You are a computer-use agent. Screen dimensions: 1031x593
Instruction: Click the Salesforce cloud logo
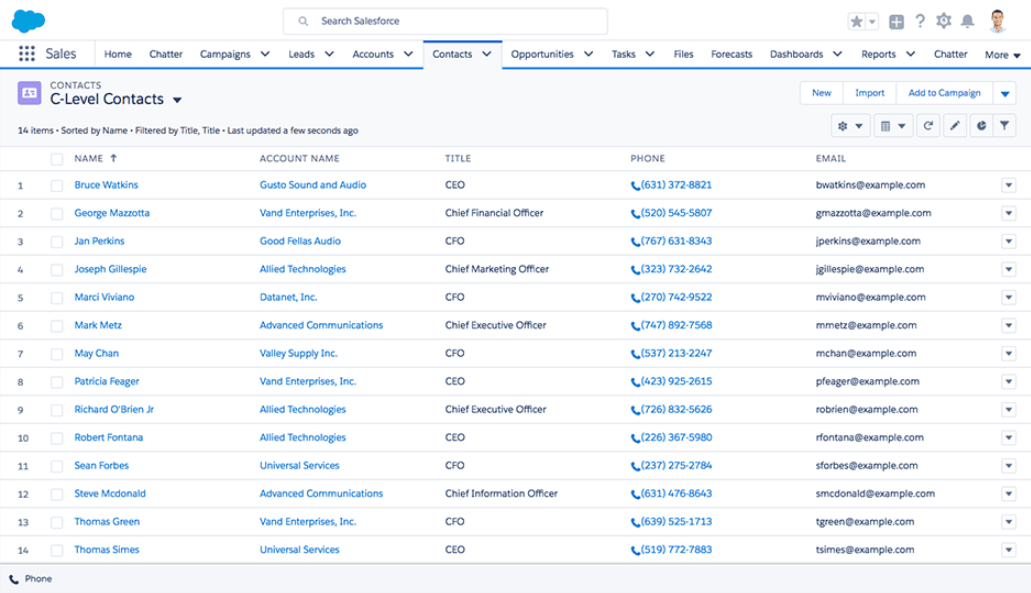[28, 21]
